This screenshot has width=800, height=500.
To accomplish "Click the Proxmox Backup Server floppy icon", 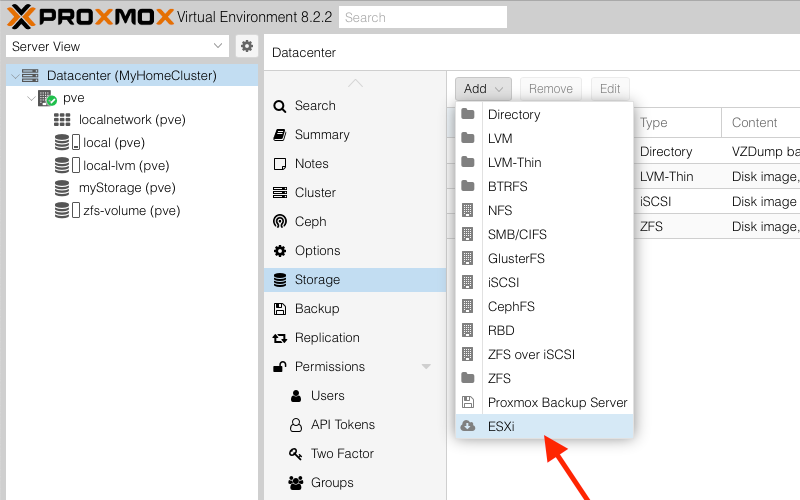I will (468, 402).
